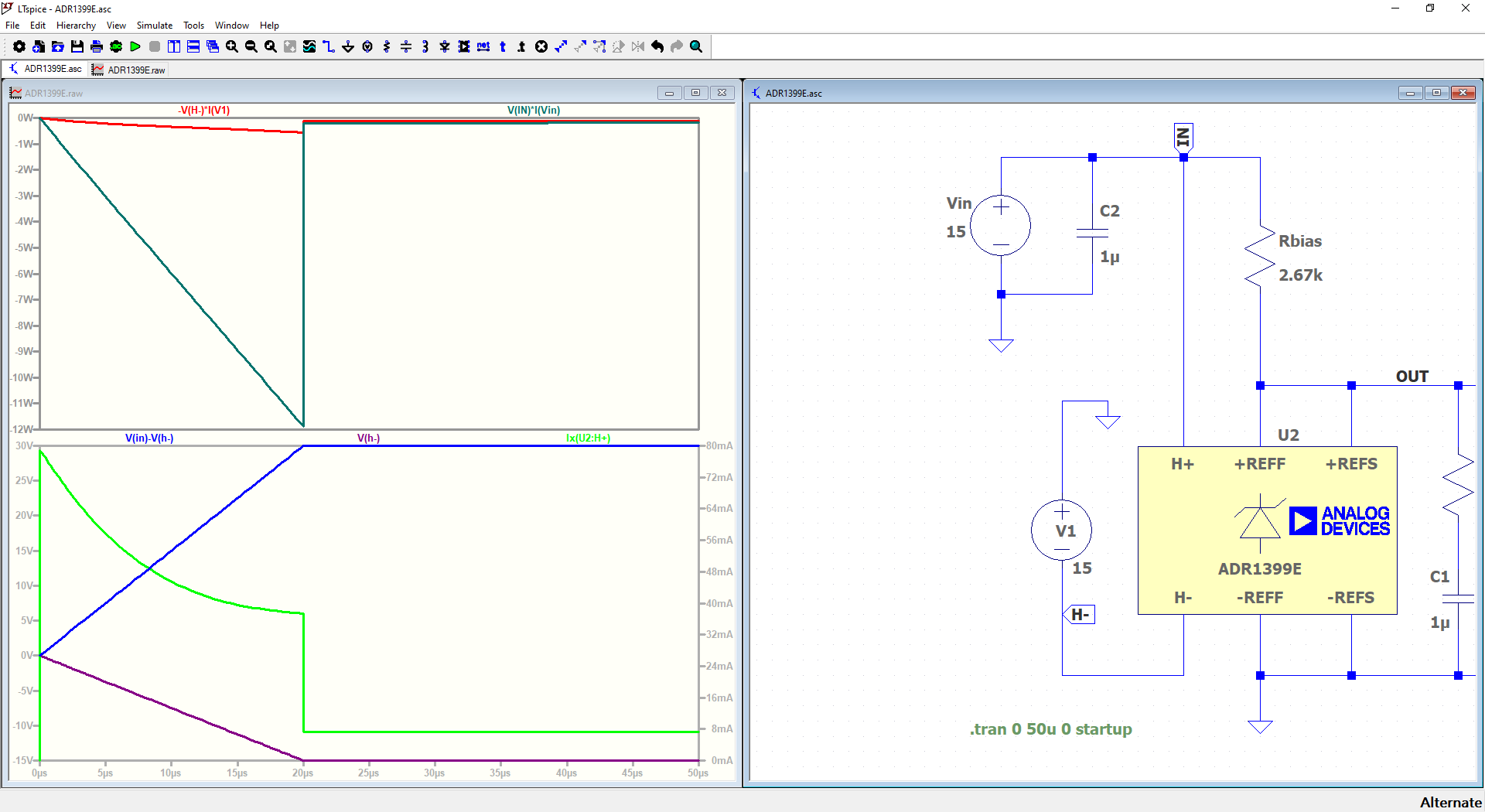
Task: Zoom to fit the schematic
Action: click(271, 46)
